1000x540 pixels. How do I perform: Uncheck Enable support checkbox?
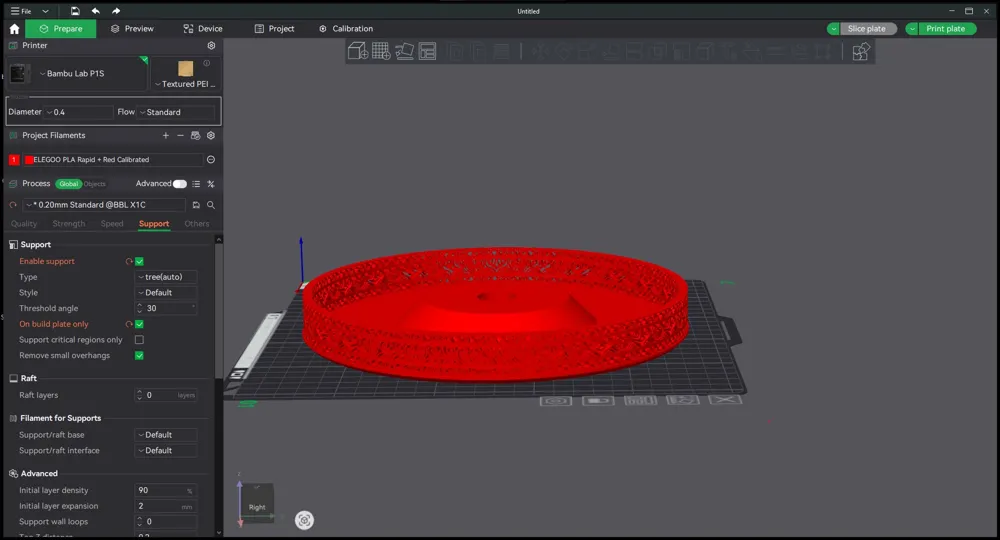[139, 261]
